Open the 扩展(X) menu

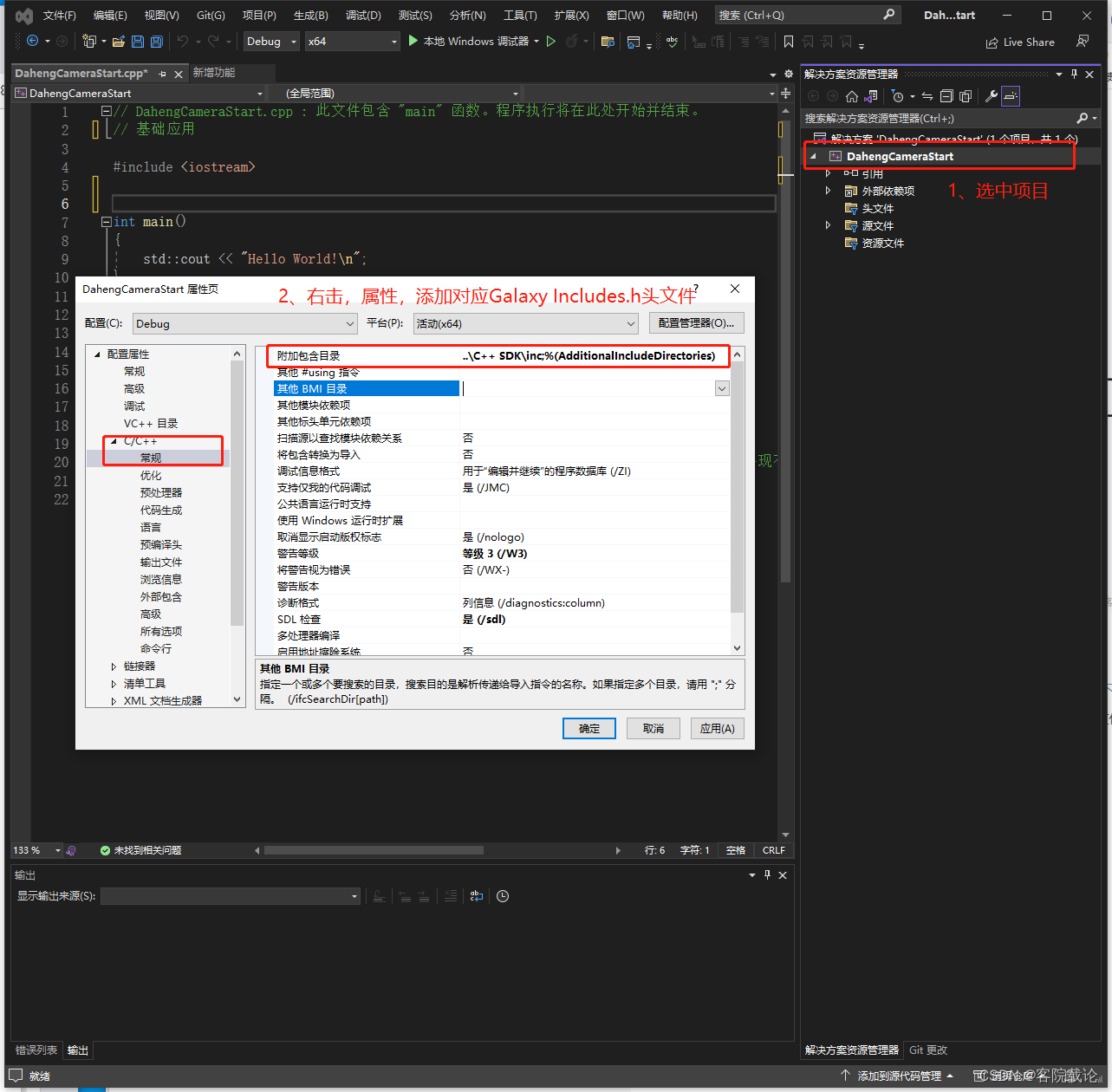point(572,16)
